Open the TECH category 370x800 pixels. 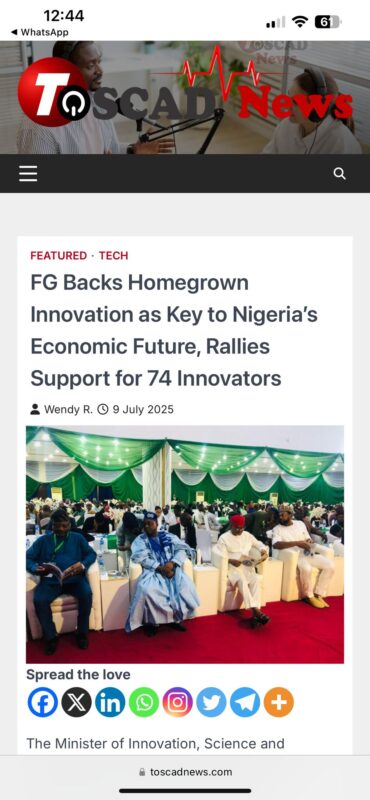(113, 256)
